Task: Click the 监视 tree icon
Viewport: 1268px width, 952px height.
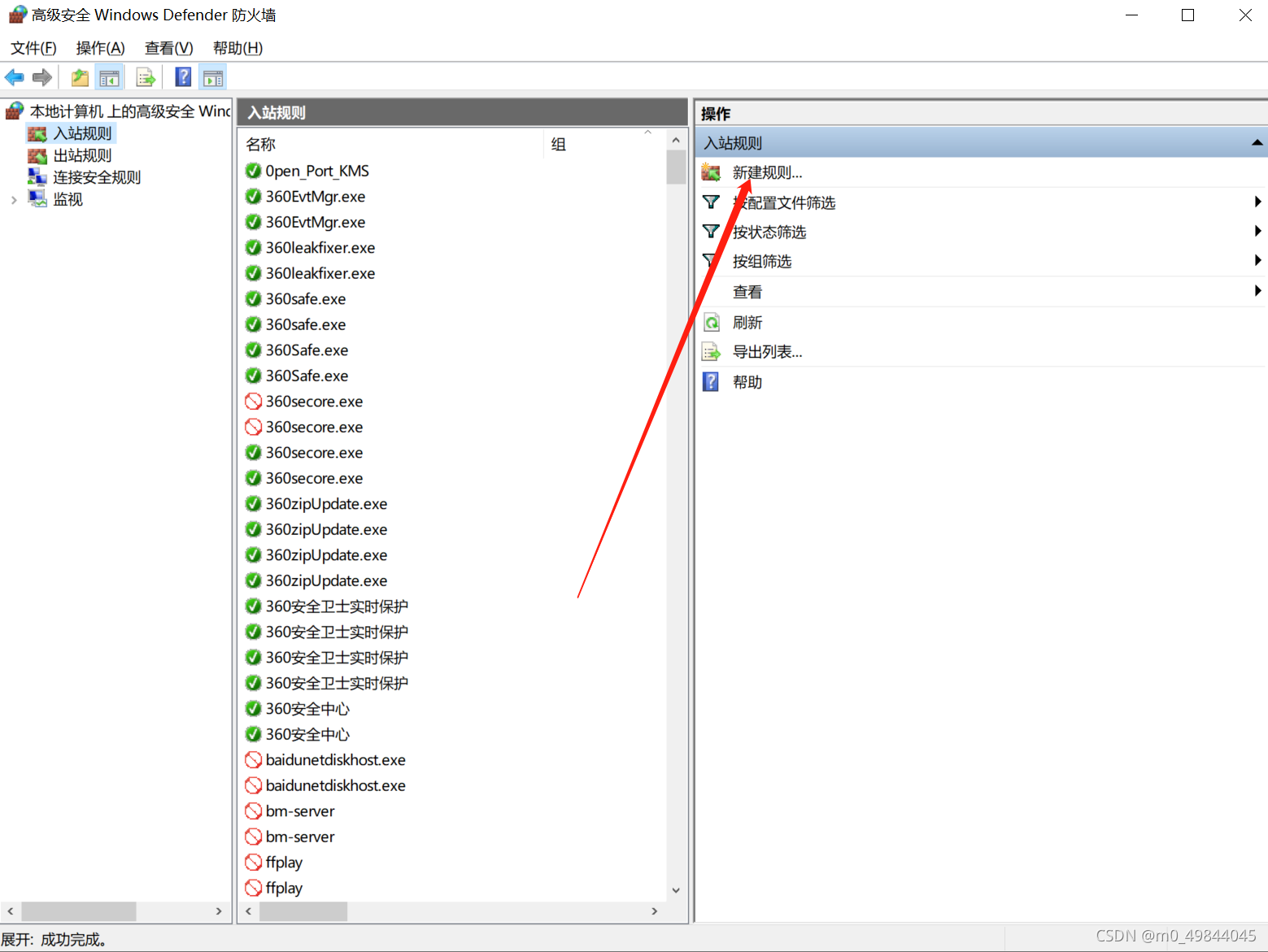Action: [37, 198]
